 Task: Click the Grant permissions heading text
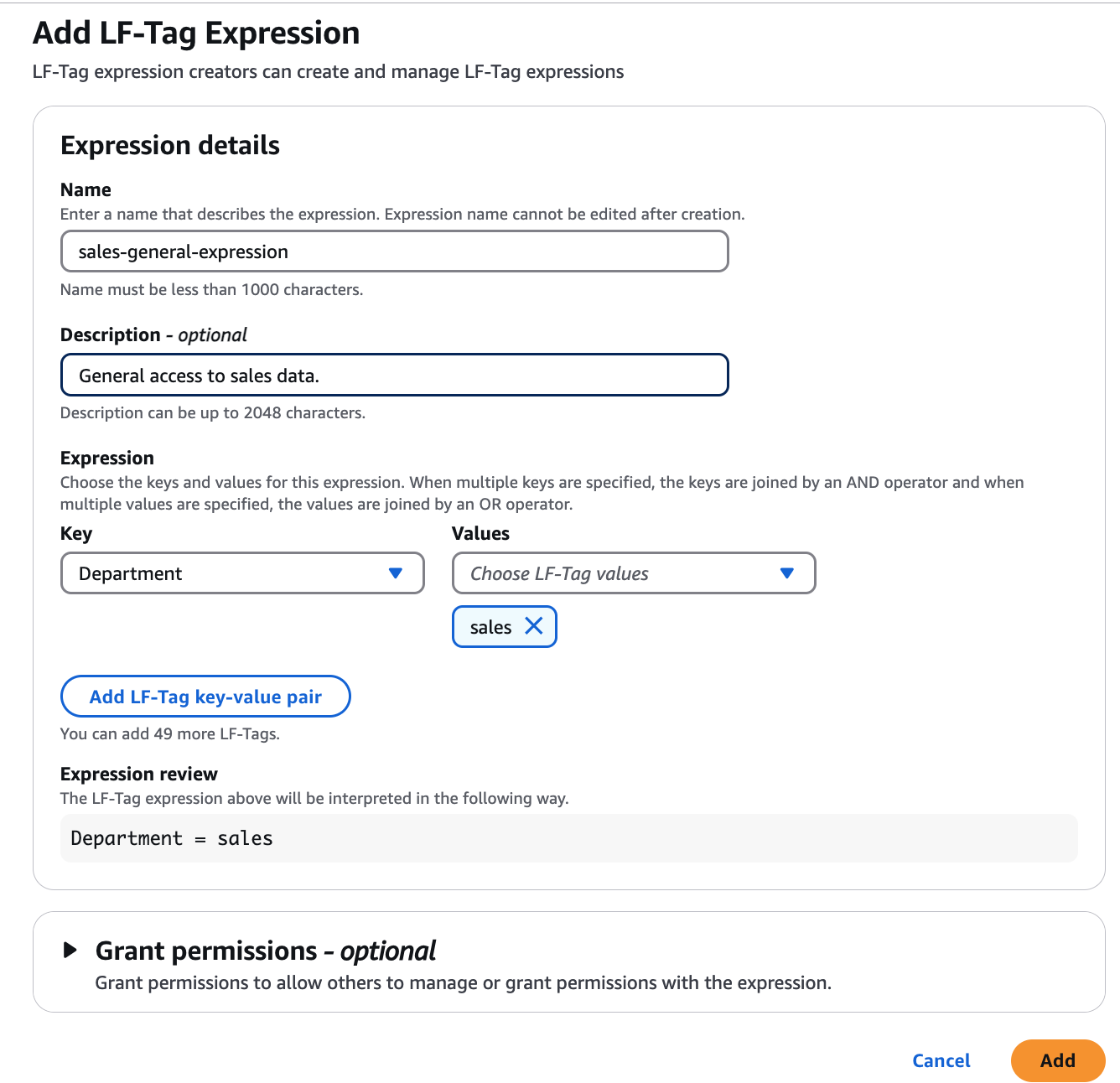click(266, 951)
